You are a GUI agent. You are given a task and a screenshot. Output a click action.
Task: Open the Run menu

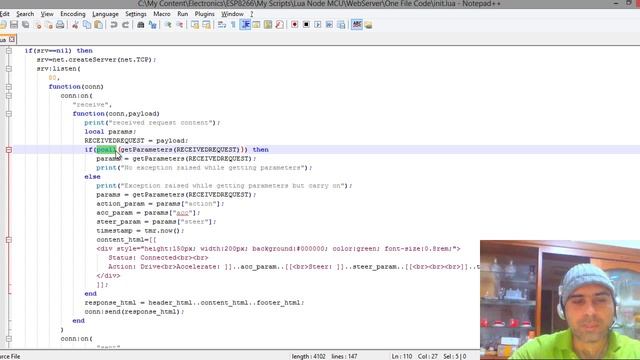pyautogui.click(x=182, y=14)
